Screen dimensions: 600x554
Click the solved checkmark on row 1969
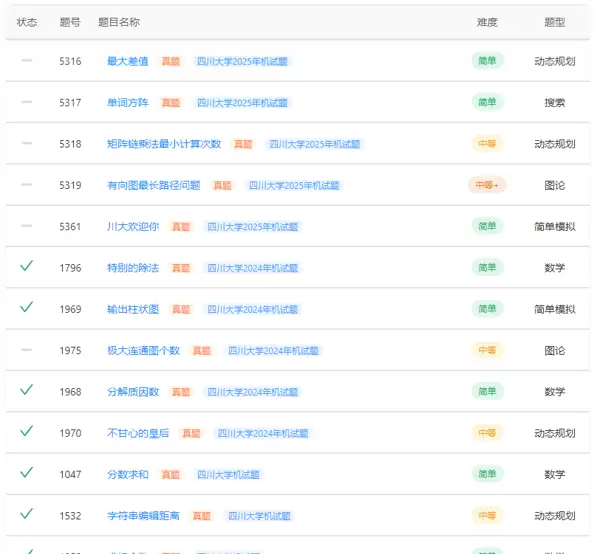[27, 307]
